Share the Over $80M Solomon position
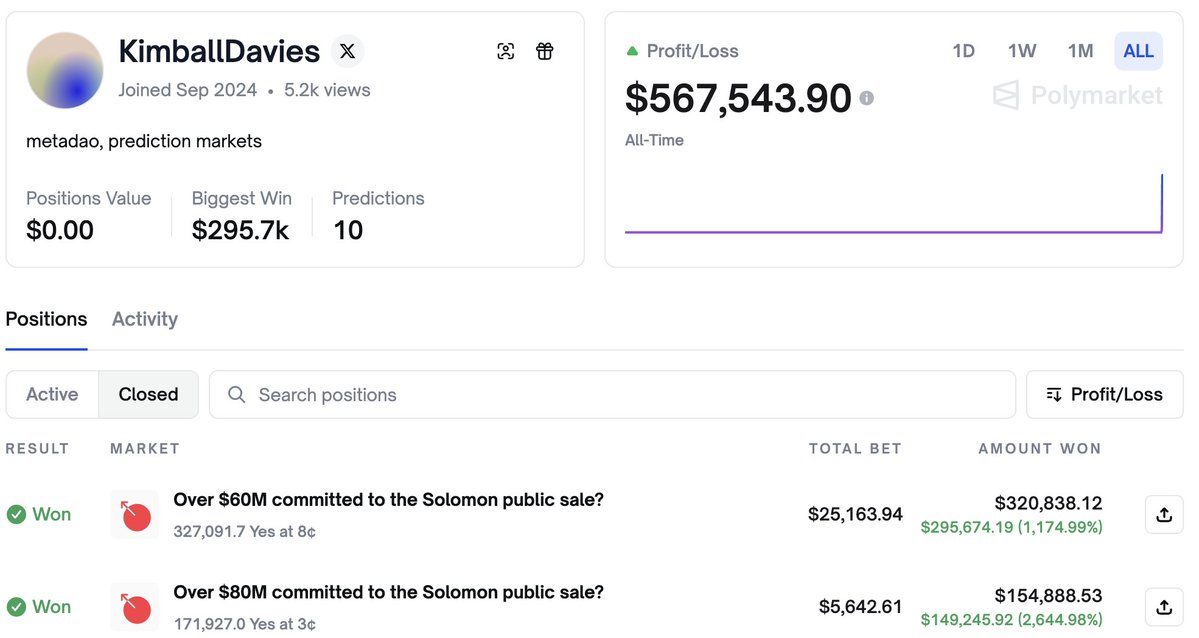The width and height of the screenshot is (1199, 638). point(1163,607)
